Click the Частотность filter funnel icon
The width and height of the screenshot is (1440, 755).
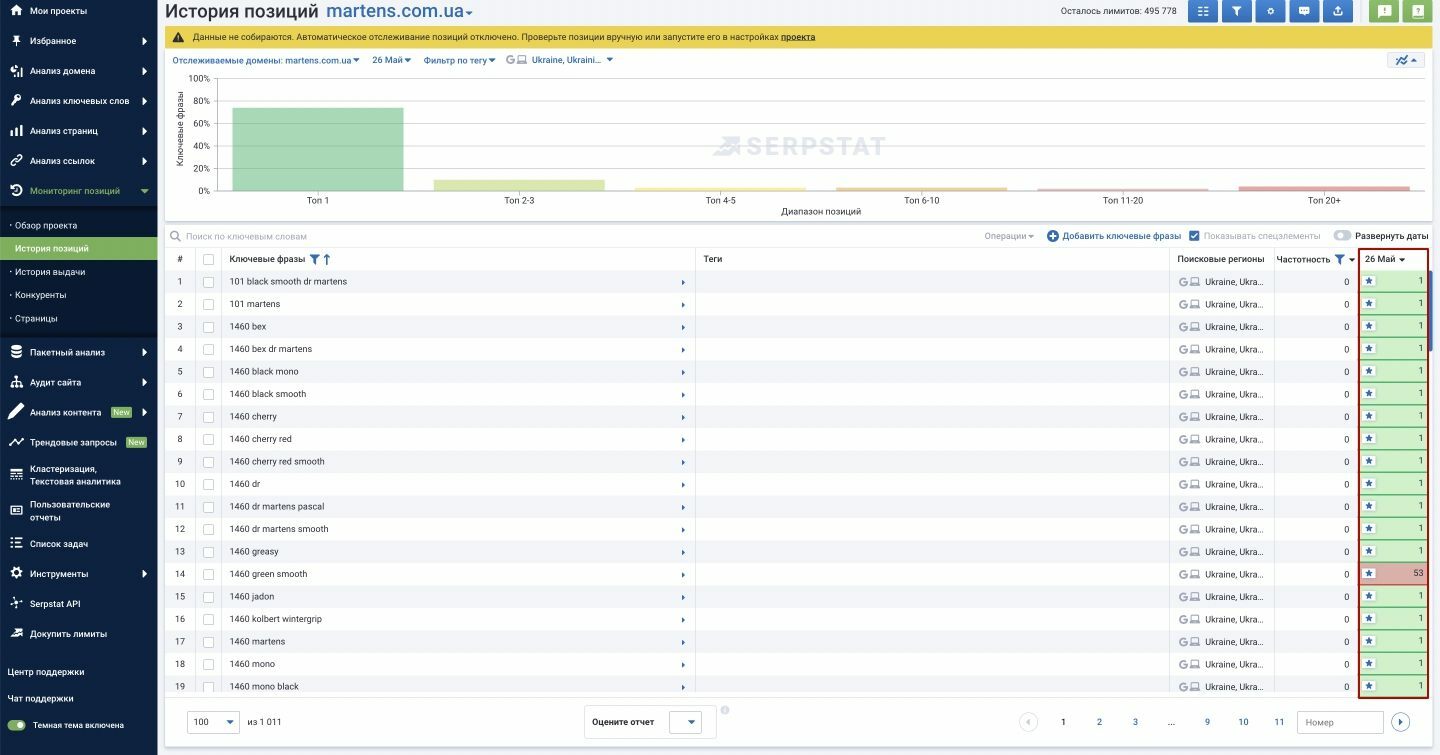pos(1340,260)
